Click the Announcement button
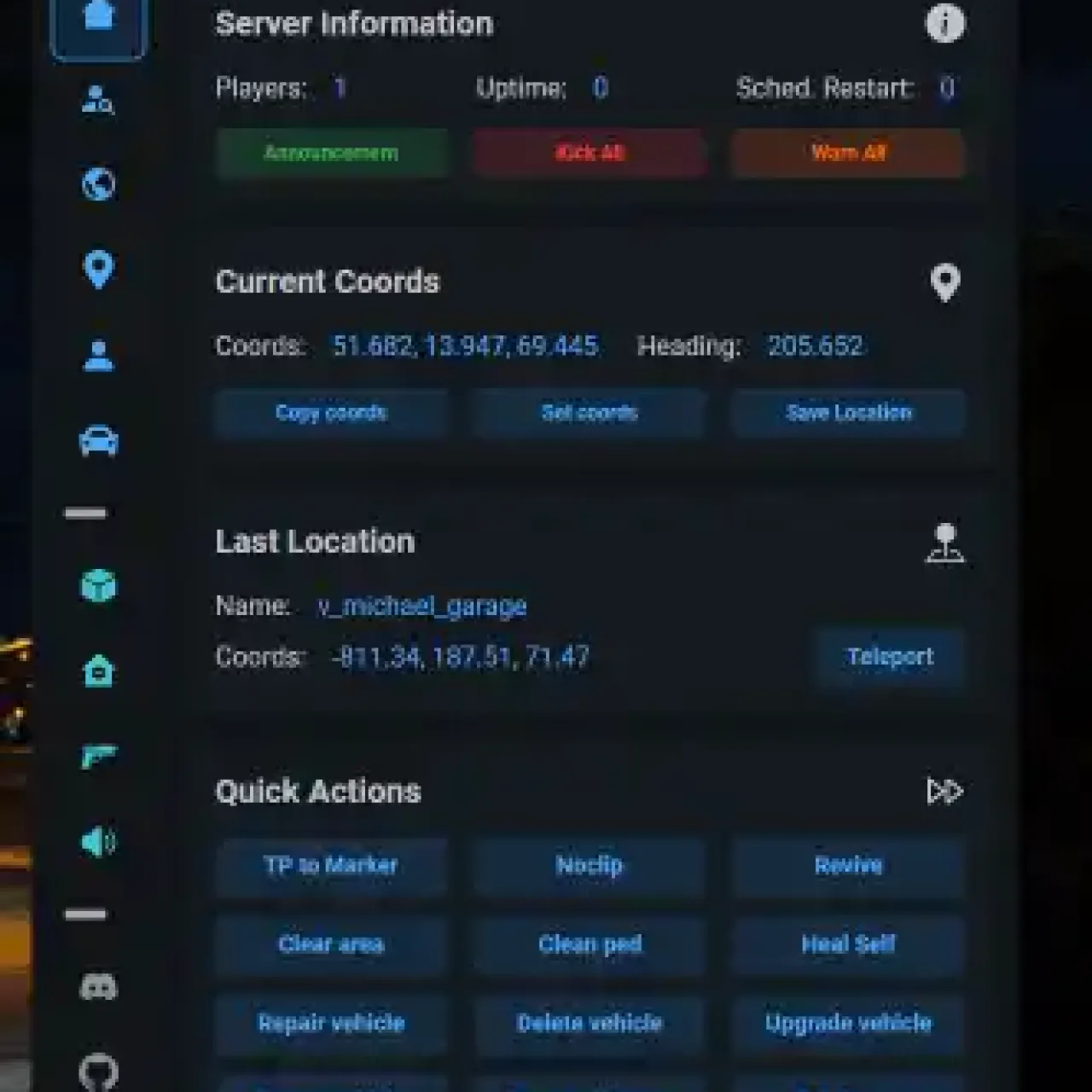Image resolution: width=1092 pixels, height=1092 pixels. pyautogui.click(x=332, y=153)
